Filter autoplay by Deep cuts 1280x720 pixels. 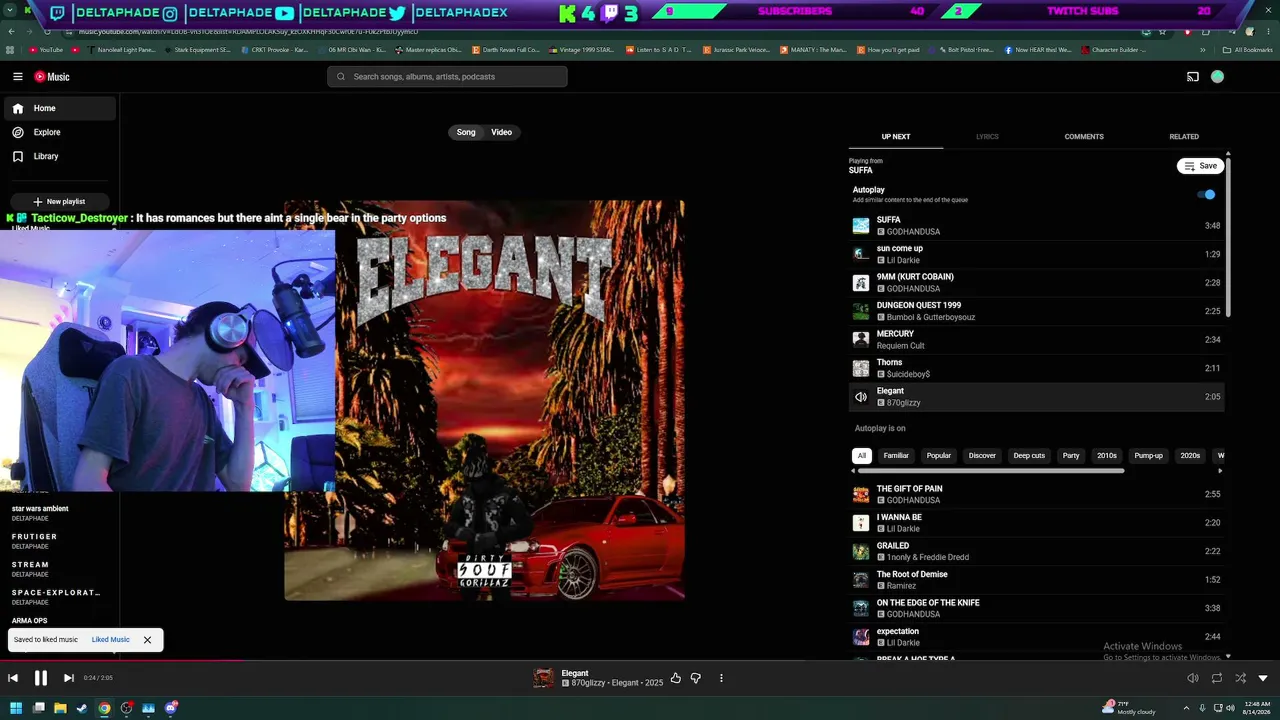[x=1029, y=456]
